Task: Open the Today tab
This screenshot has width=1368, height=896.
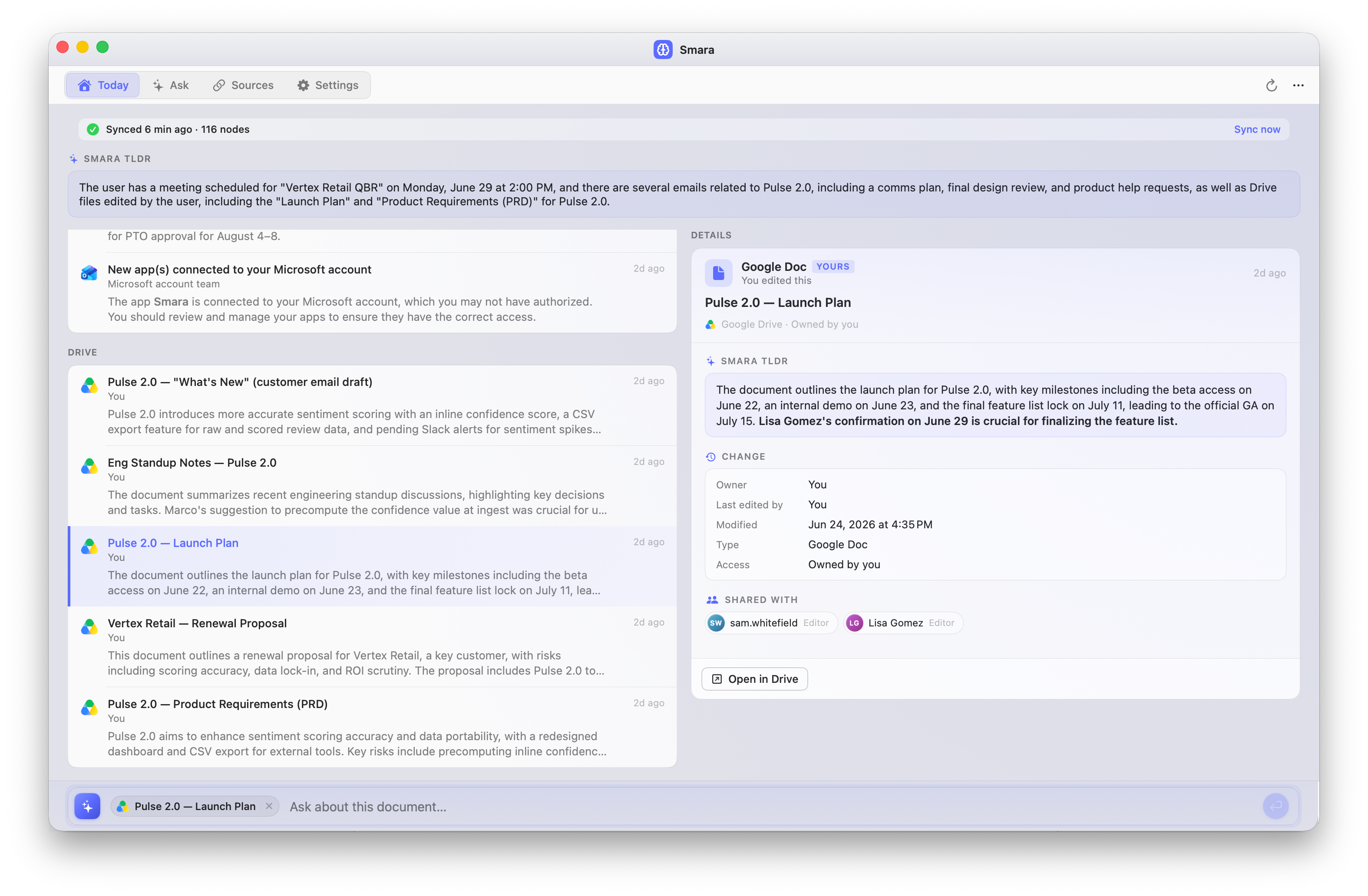Action: coord(102,85)
